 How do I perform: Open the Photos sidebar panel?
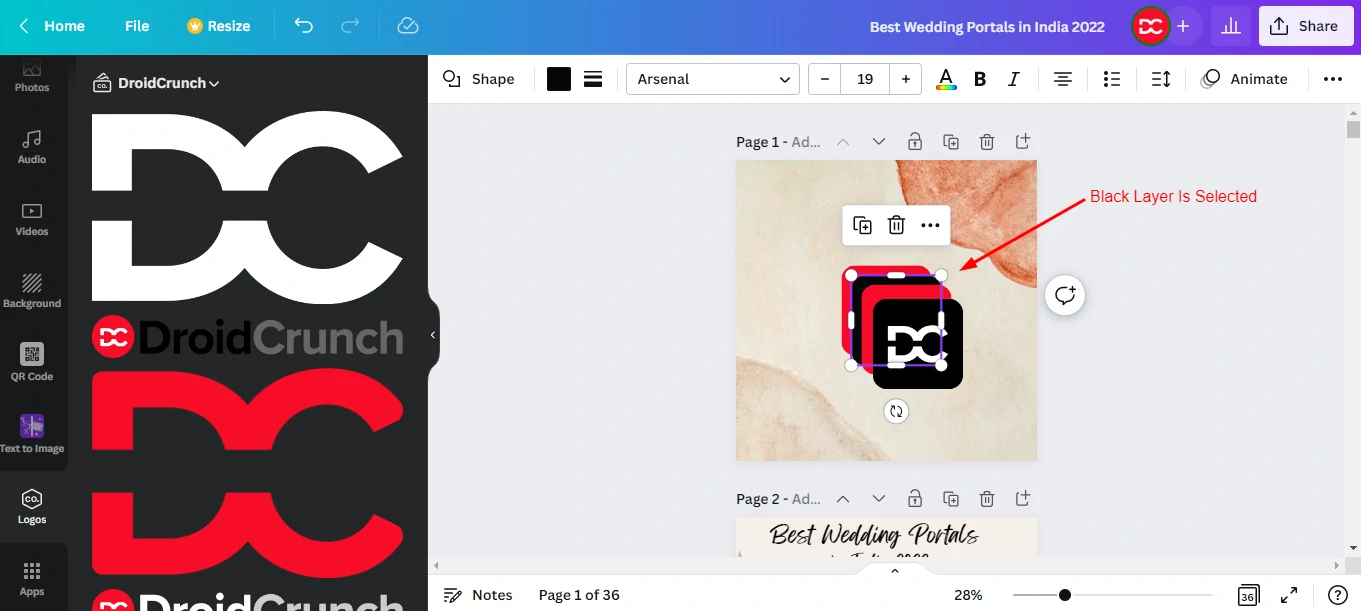click(32, 76)
